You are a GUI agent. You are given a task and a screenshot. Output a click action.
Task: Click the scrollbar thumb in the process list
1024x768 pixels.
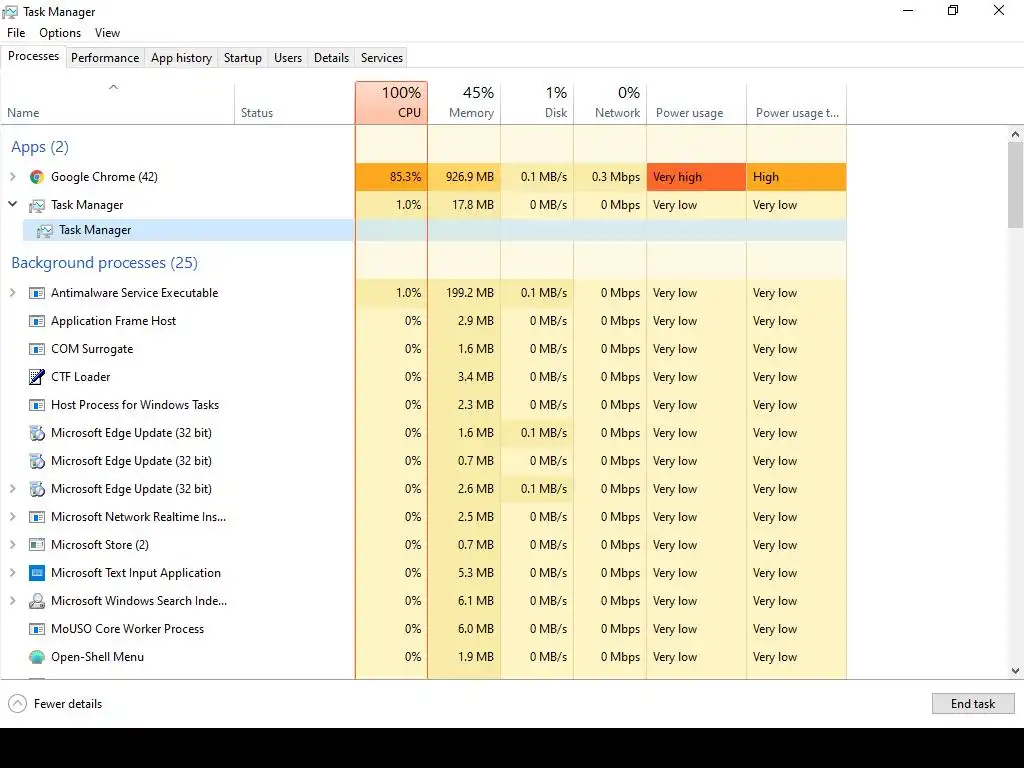pos(1015,185)
